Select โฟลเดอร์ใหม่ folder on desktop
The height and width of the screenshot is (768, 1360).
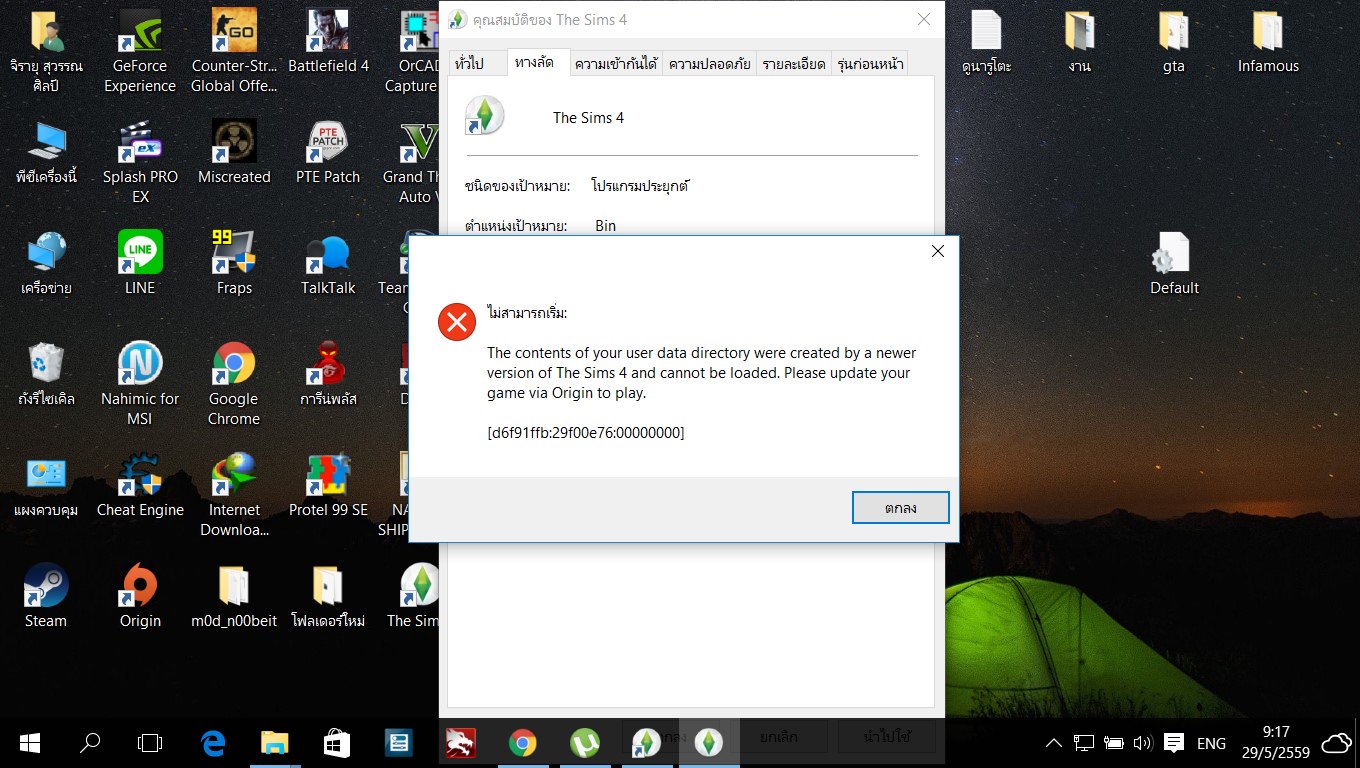(328, 596)
